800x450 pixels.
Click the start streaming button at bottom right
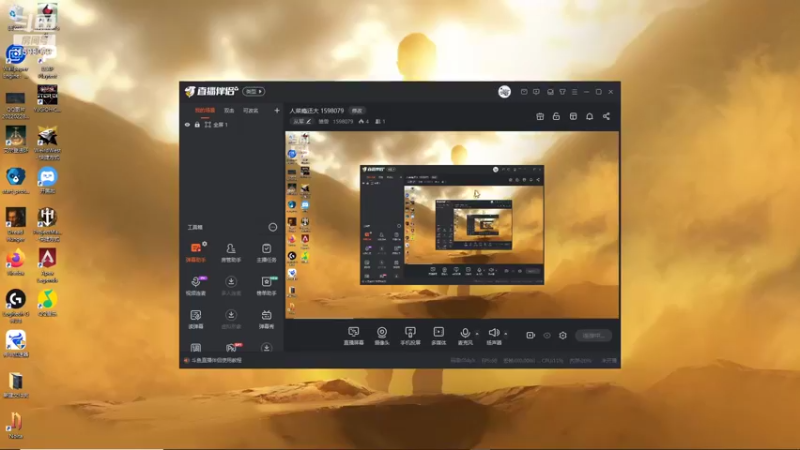click(x=594, y=335)
